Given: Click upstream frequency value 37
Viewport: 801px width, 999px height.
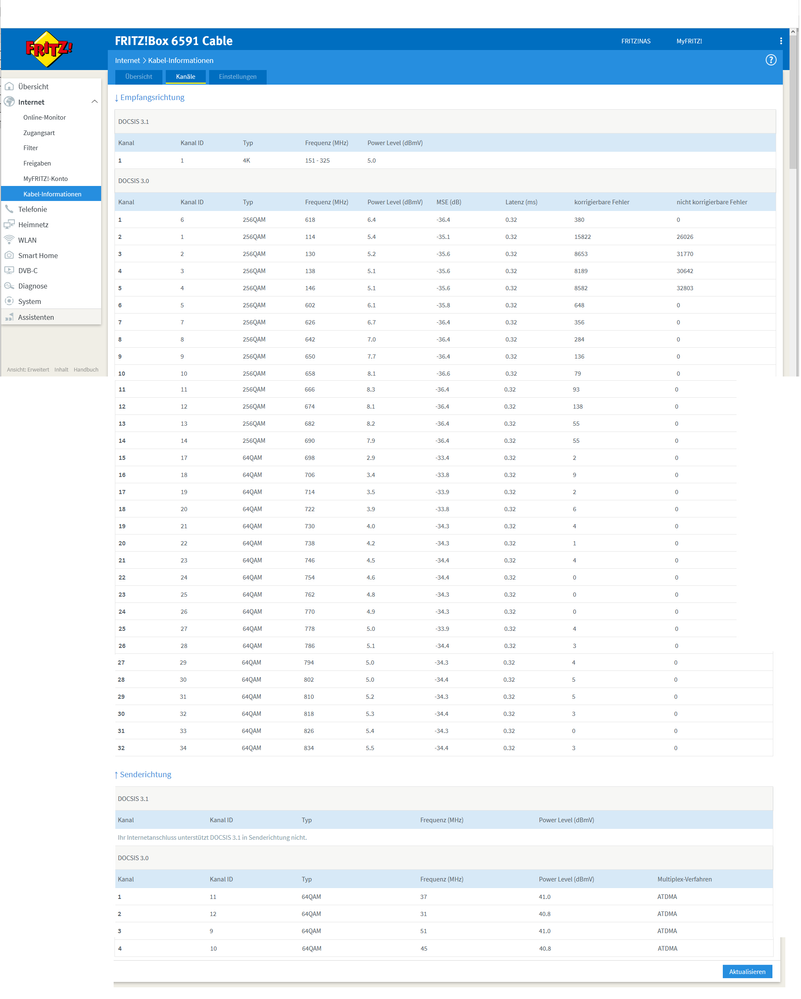Looking at the screenshot, I should point(424,897).
